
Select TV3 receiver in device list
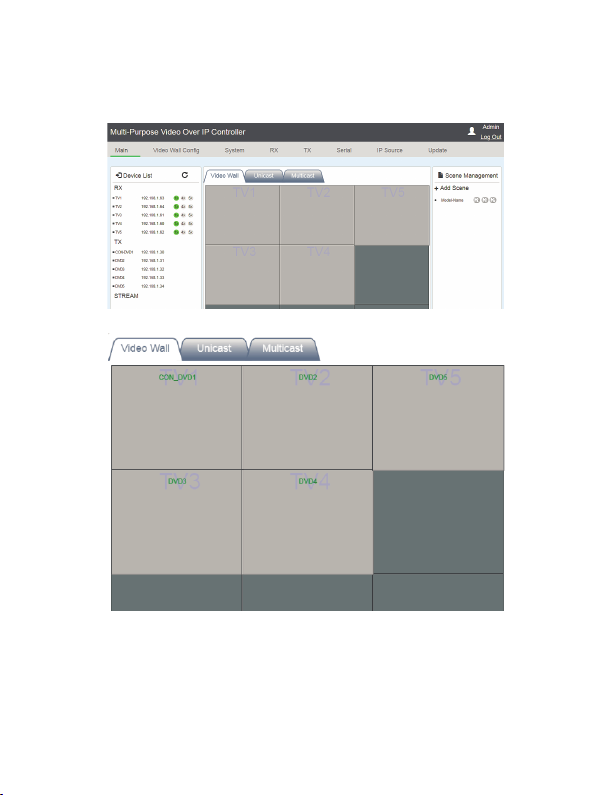[x=153, y=215]
